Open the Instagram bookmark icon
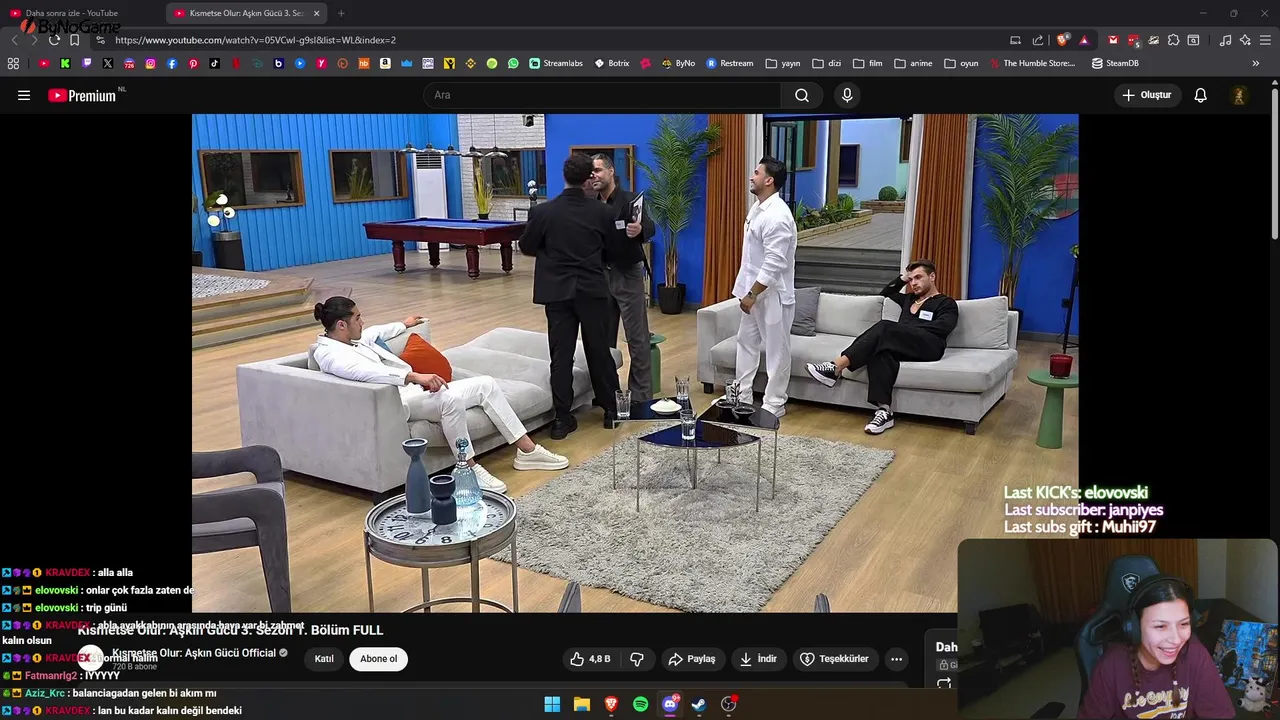 [151, 63]
